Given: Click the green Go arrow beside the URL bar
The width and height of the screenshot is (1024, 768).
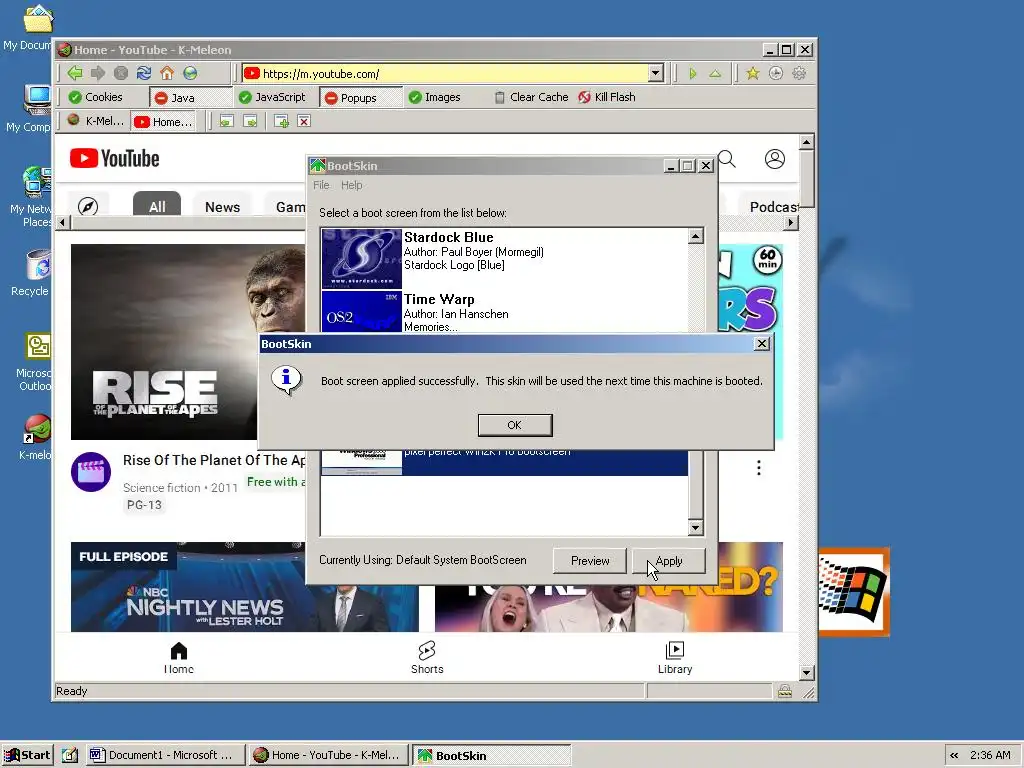Looking at the screenshot, I should [x=693, y=74].
